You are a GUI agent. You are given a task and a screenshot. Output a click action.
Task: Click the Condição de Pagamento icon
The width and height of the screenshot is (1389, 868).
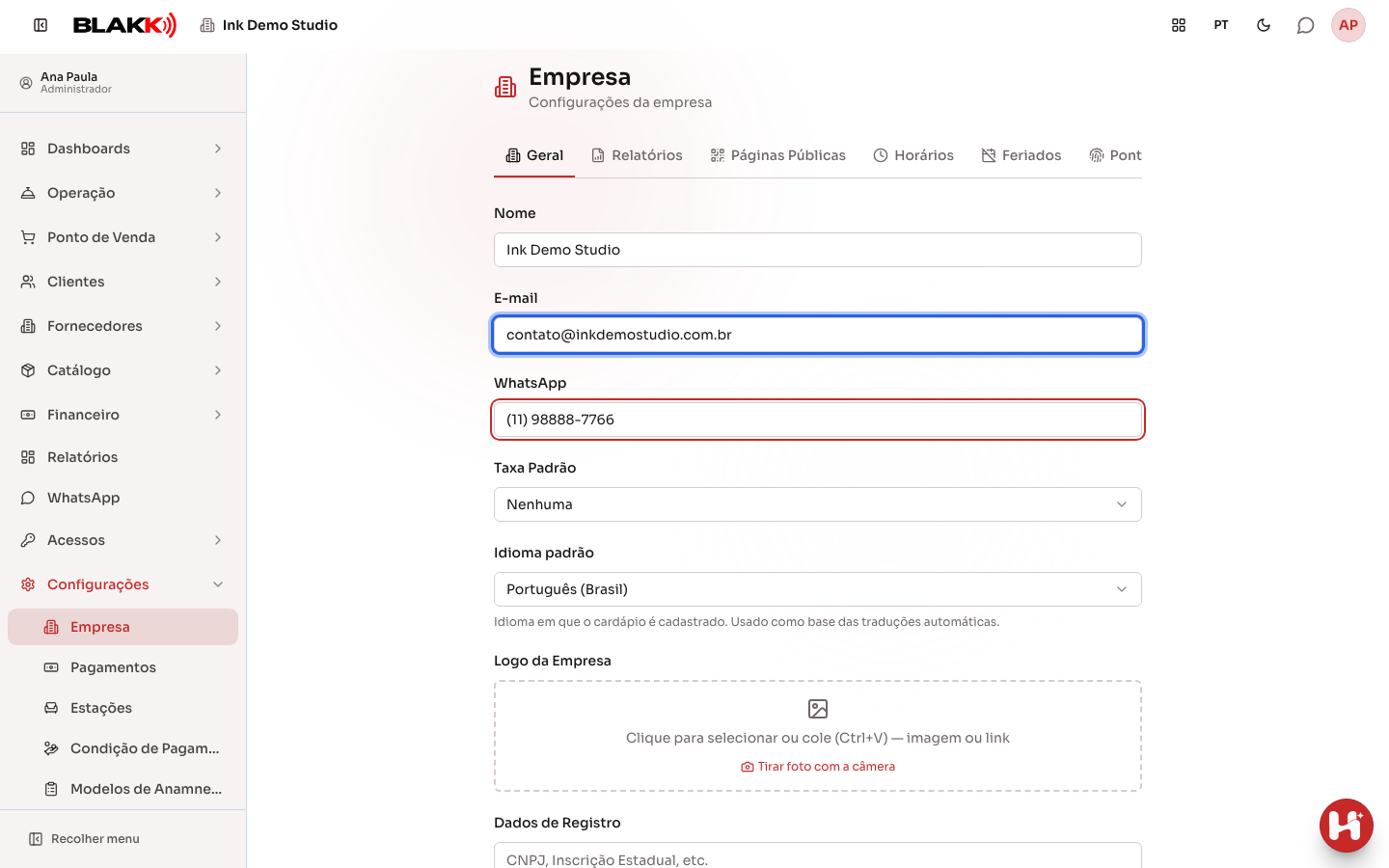click(51, 748)
